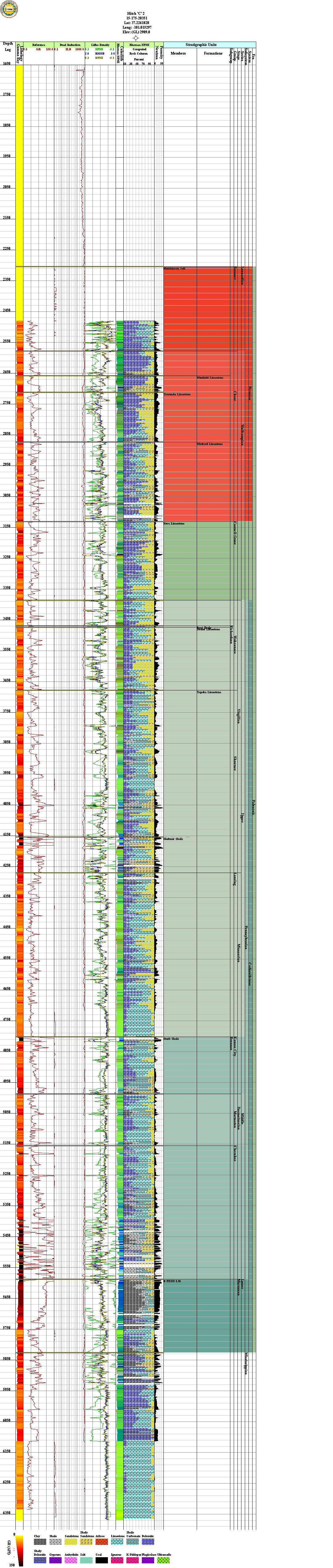This screenshot has width=333, height=1568.
Task: Click the Hutchinson Salt member label
Action: [x=175, y=269]
